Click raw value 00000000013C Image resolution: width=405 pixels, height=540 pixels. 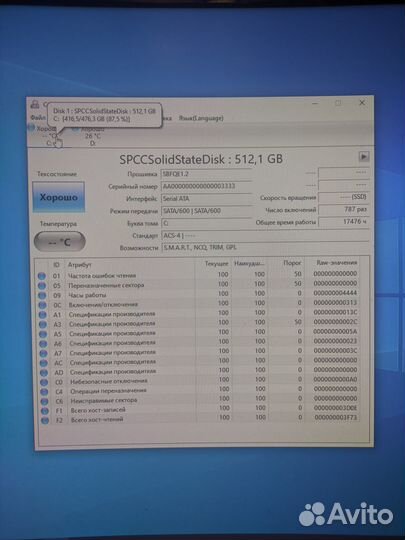(335, 312)
